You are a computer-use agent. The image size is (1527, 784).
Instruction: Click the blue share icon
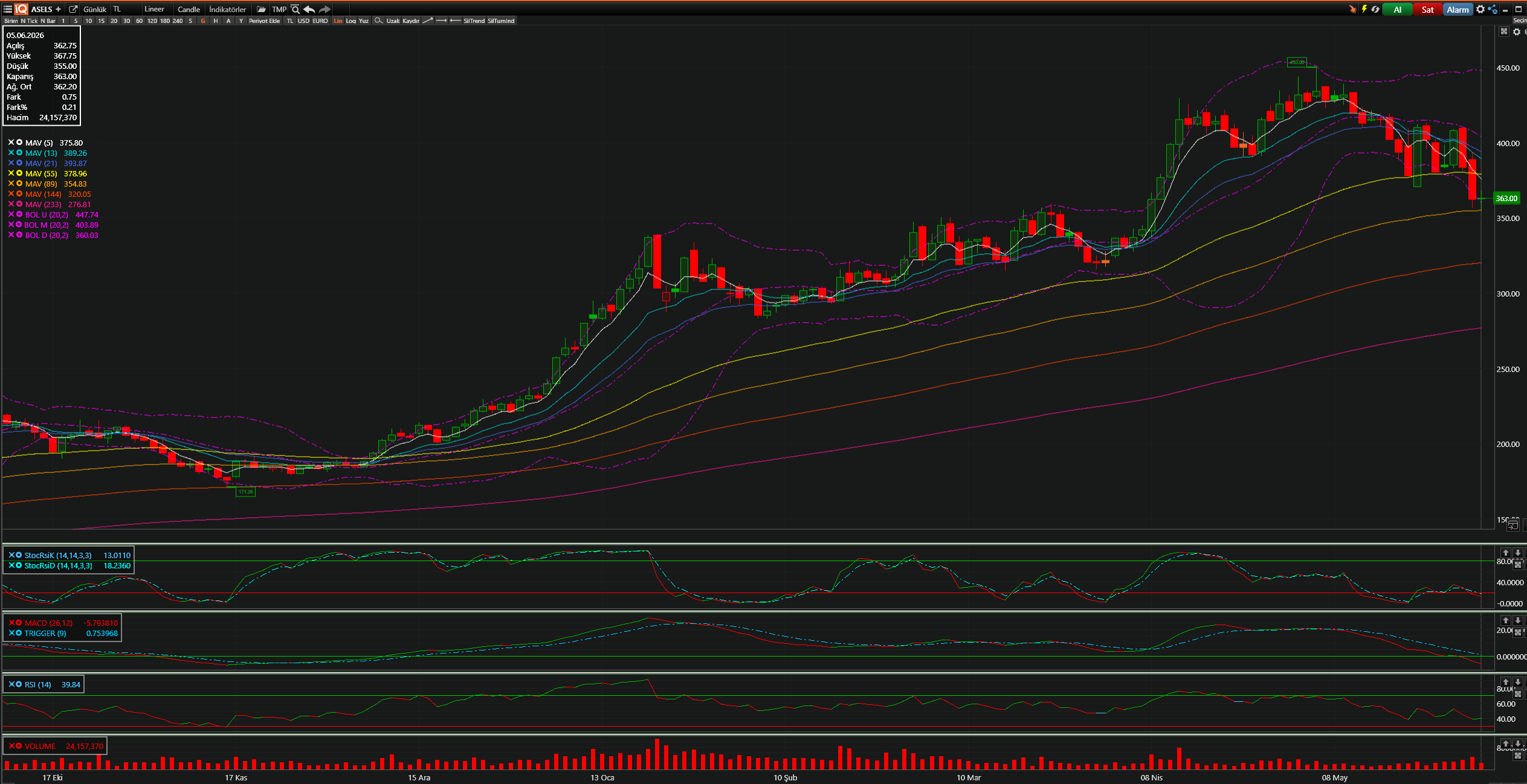click(x=1493, y=9)
